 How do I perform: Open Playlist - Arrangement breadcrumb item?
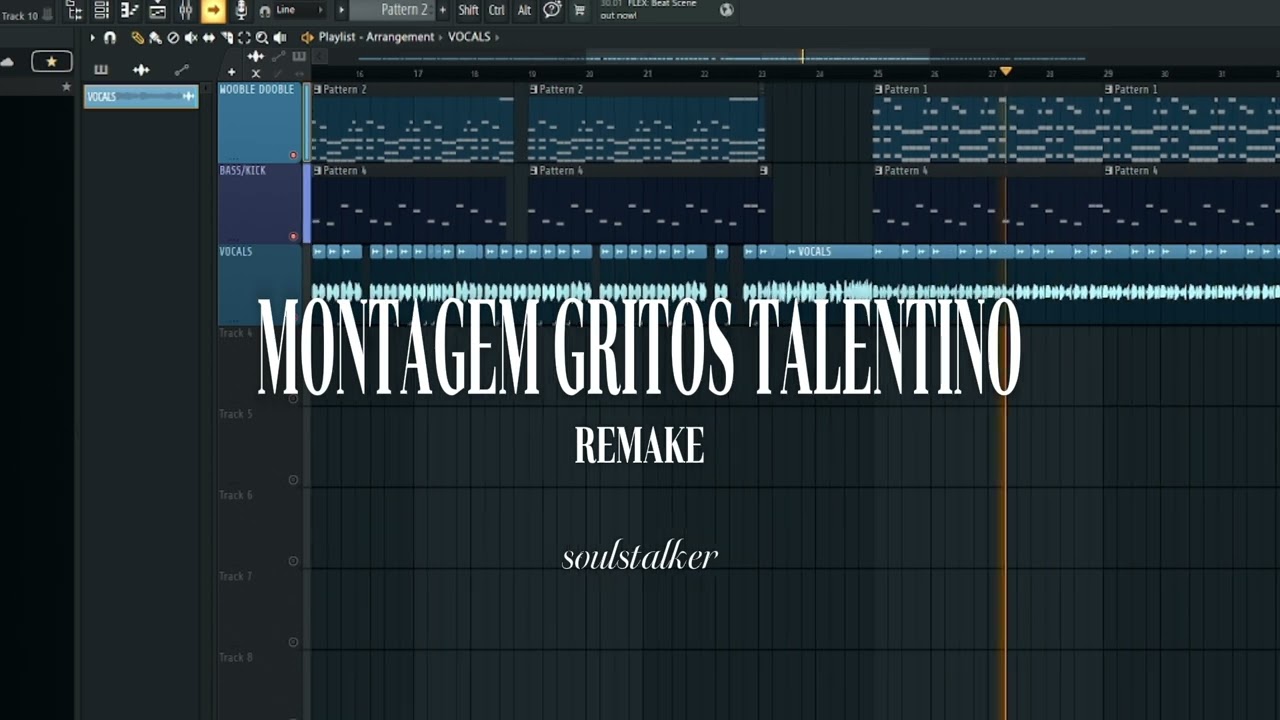(376, 37)
